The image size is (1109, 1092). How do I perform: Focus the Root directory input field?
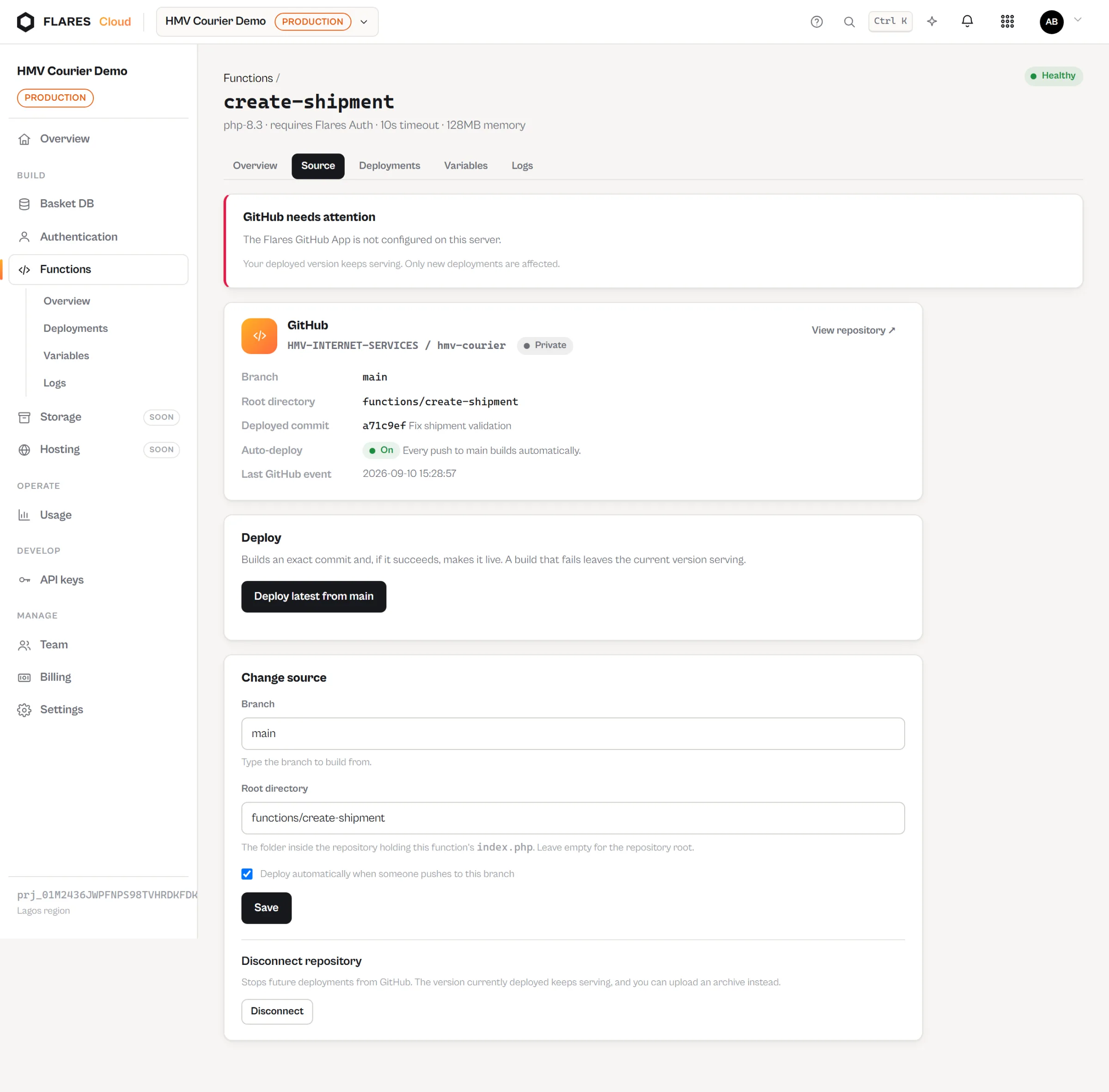pos(573,818)
